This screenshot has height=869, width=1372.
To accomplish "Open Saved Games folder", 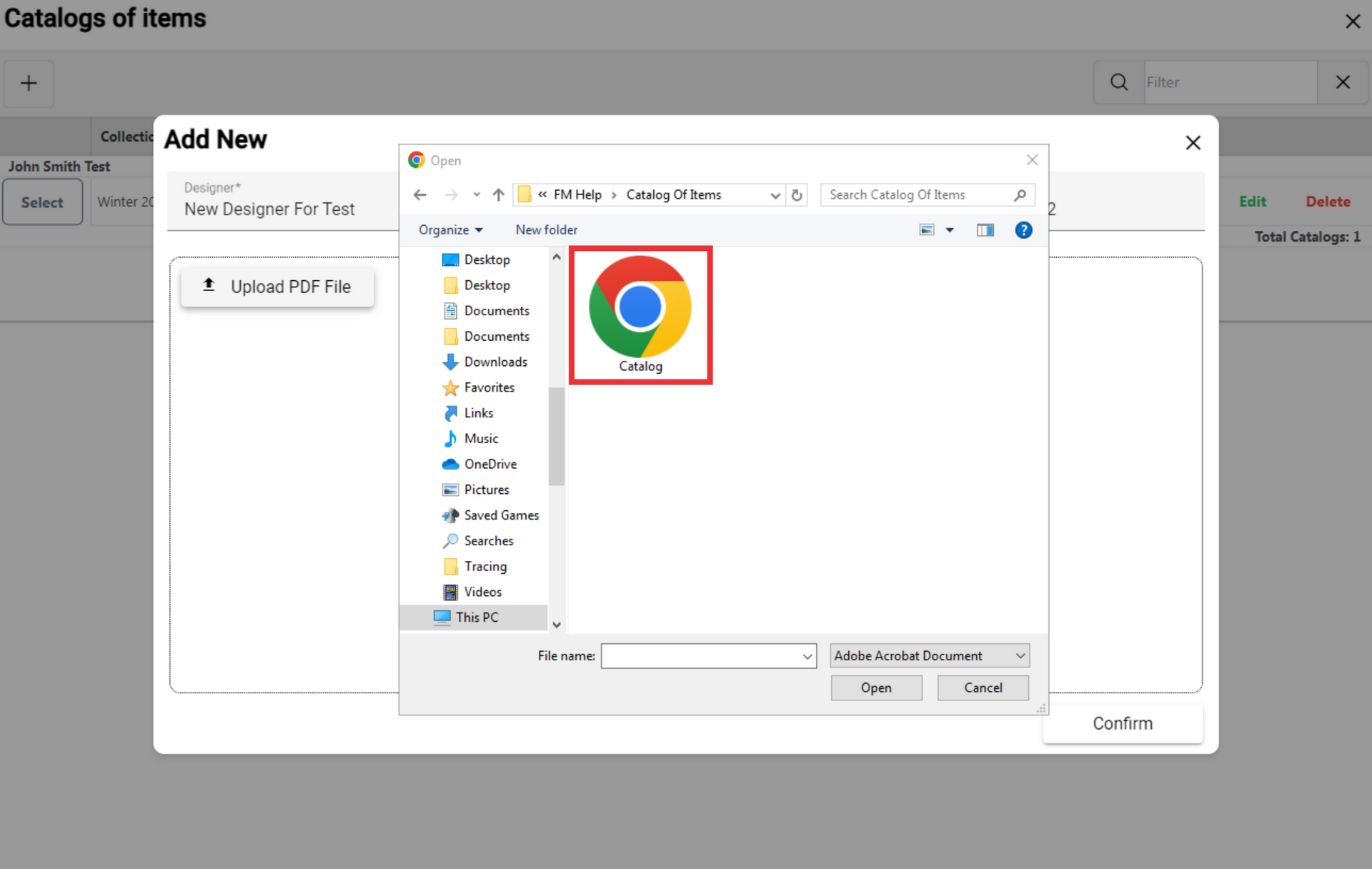I will tap(490, 515).
